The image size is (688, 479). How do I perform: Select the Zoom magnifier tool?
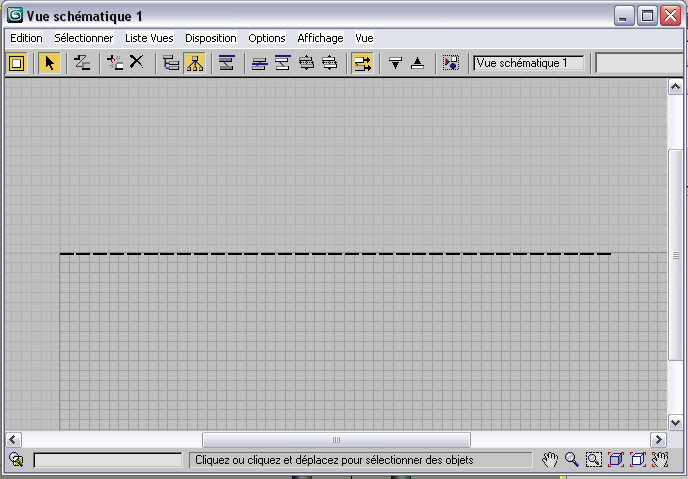click(572, 459)
